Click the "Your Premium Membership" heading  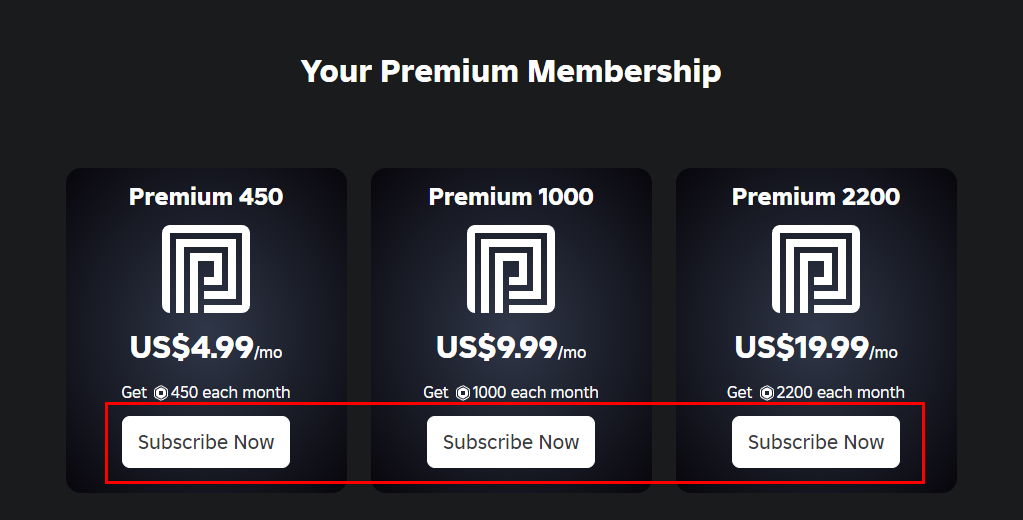(511, 72)
